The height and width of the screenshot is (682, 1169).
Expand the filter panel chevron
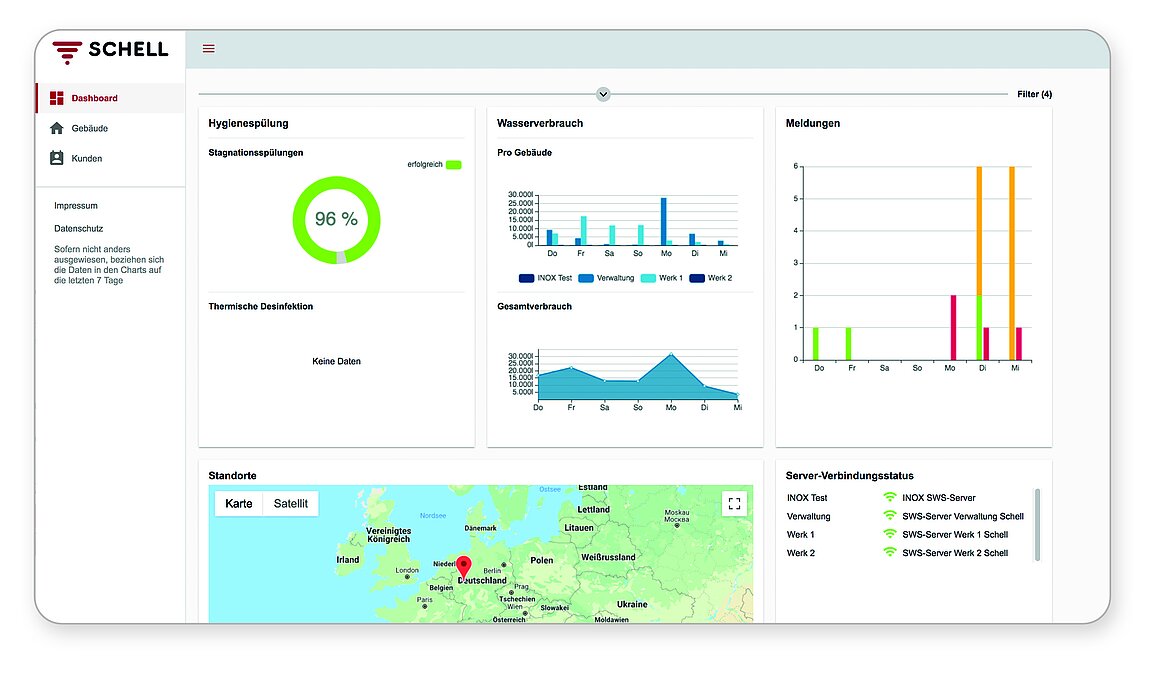point(603,94)
